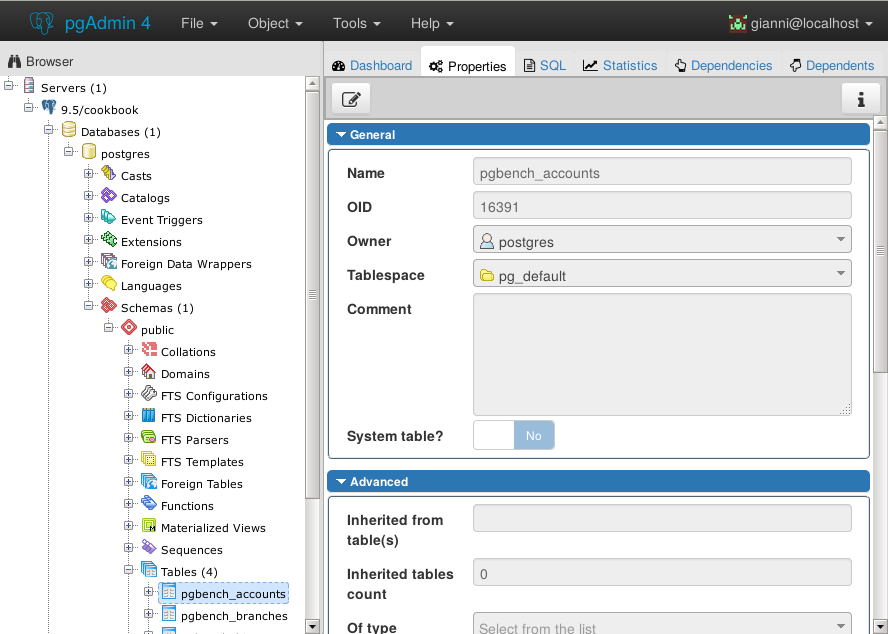Click the info help button
Viewport: 888px width, 634px height.
click(861, 99)
